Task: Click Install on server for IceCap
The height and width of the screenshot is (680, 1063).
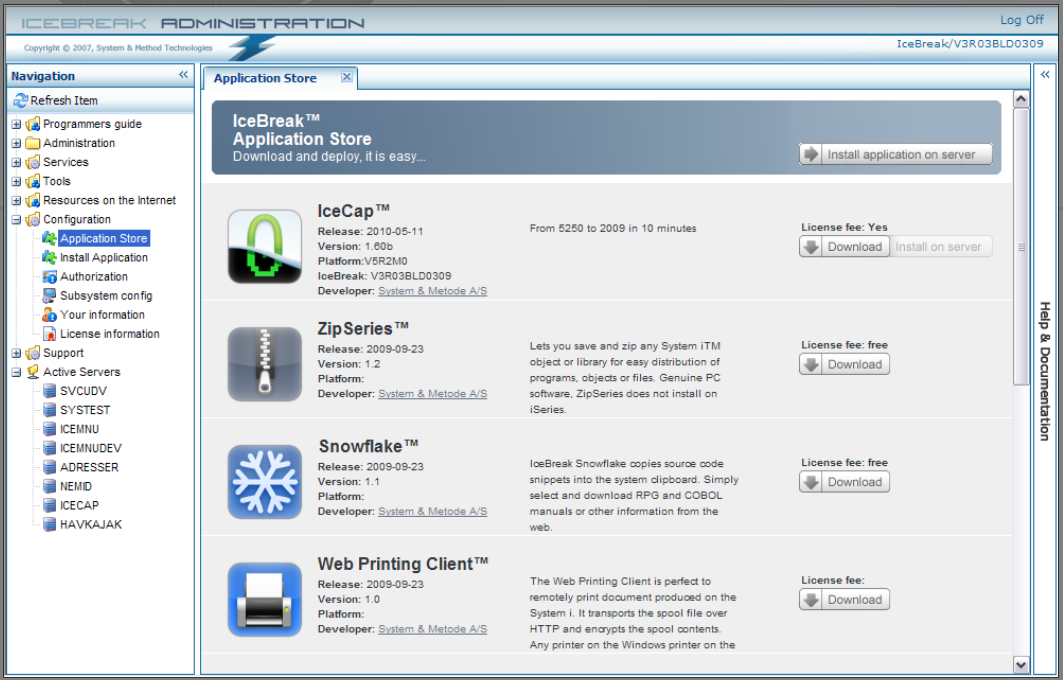Action: coord(941,247)
